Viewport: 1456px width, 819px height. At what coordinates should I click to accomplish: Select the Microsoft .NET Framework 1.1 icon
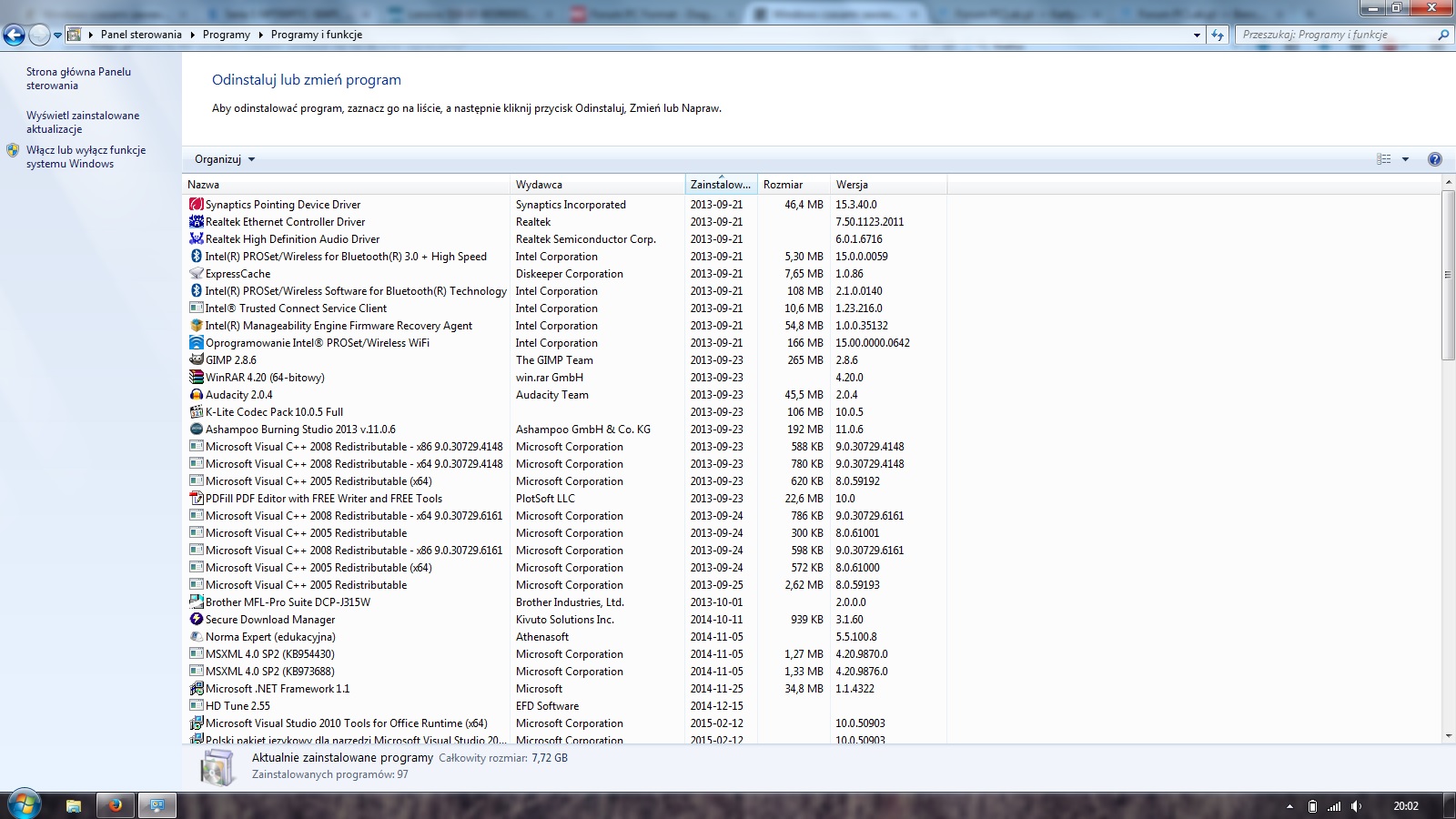pyautogui.click(x=196, y=689)
